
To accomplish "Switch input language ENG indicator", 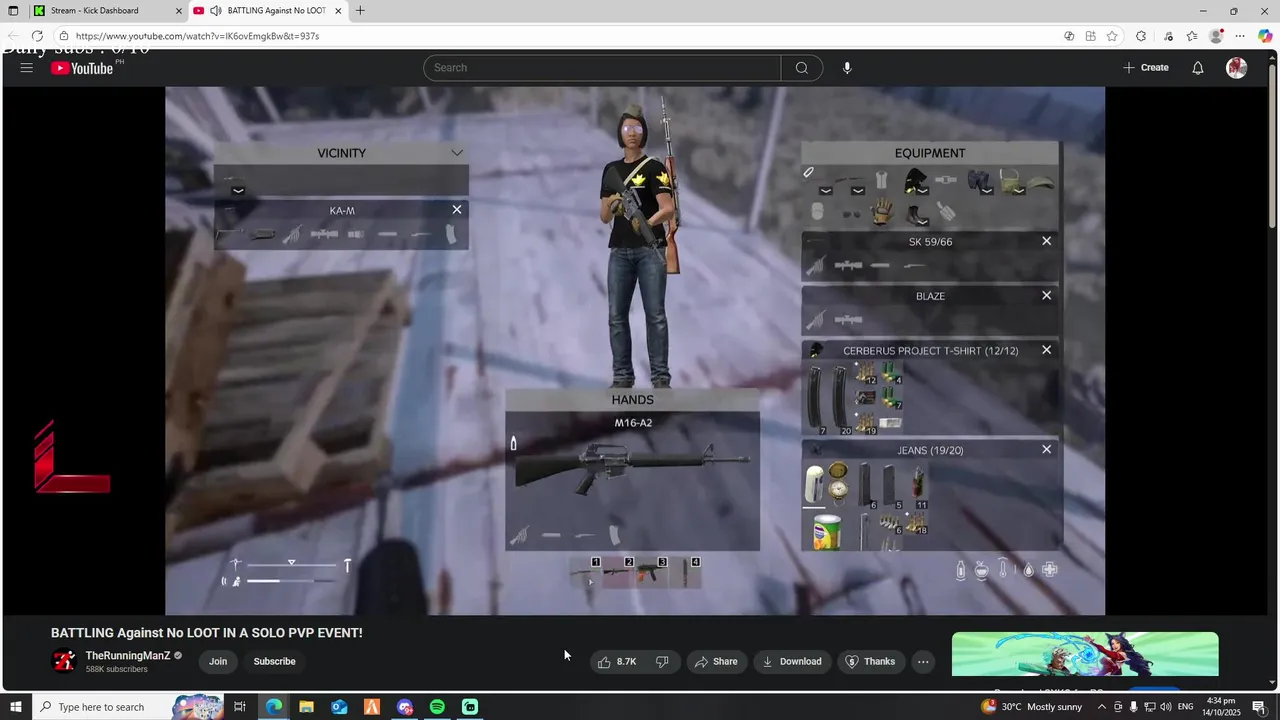I will coord(1187,707).
